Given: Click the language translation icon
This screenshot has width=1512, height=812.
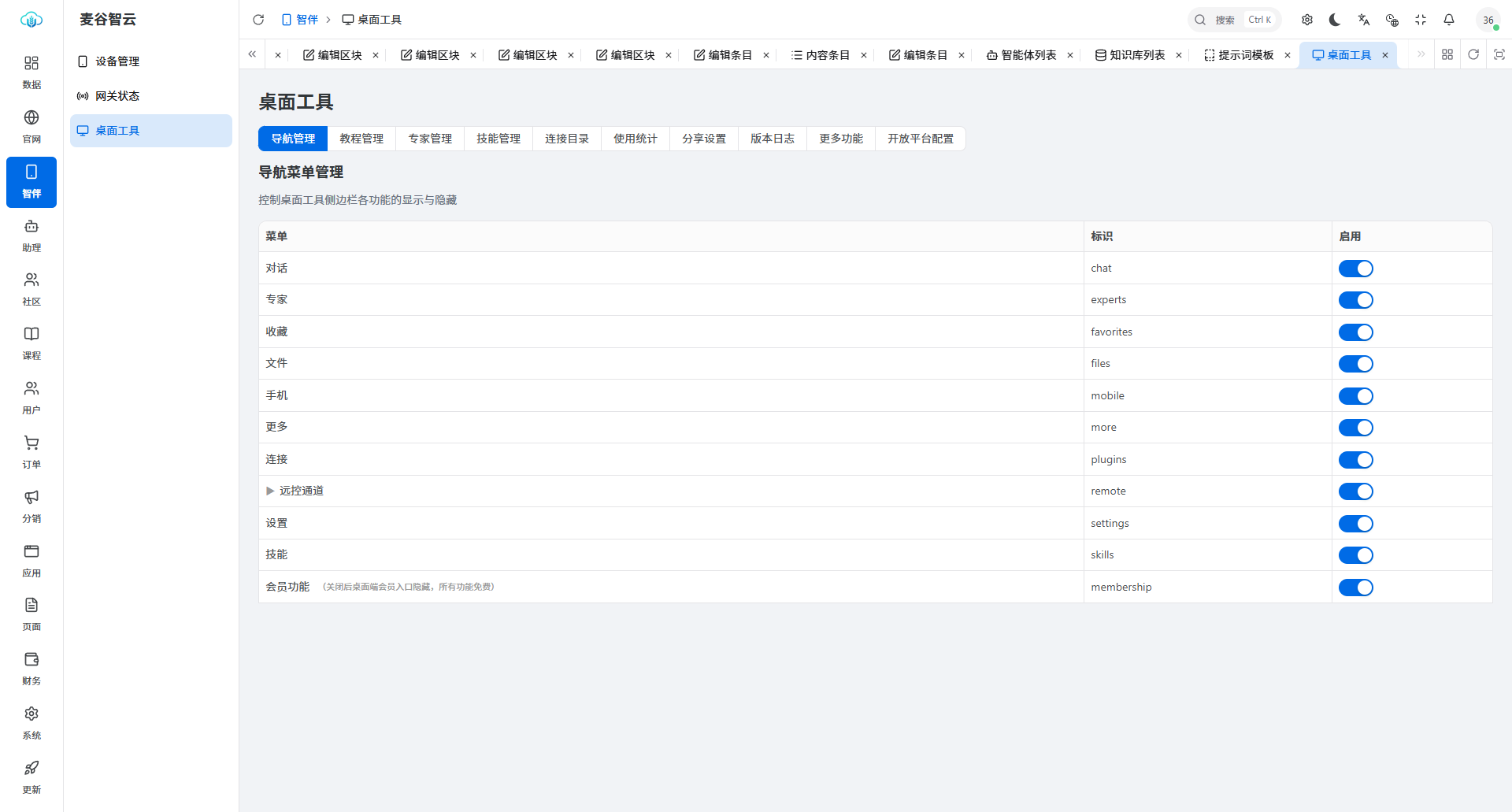Looking at the screenshot, I should tap(1364, 20).
